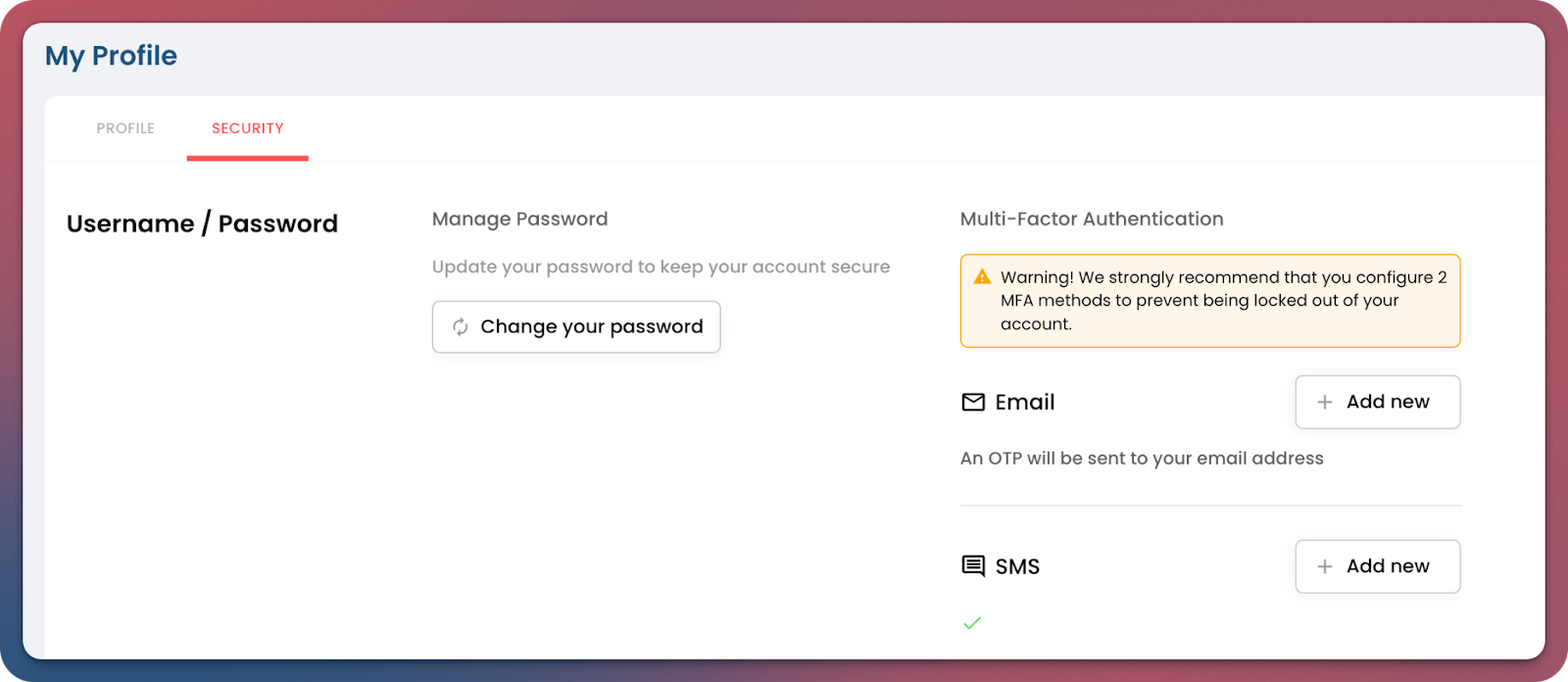1568x682 pixels.
Task: Select the SECURITY tab
Action: [x=248, y=128]
